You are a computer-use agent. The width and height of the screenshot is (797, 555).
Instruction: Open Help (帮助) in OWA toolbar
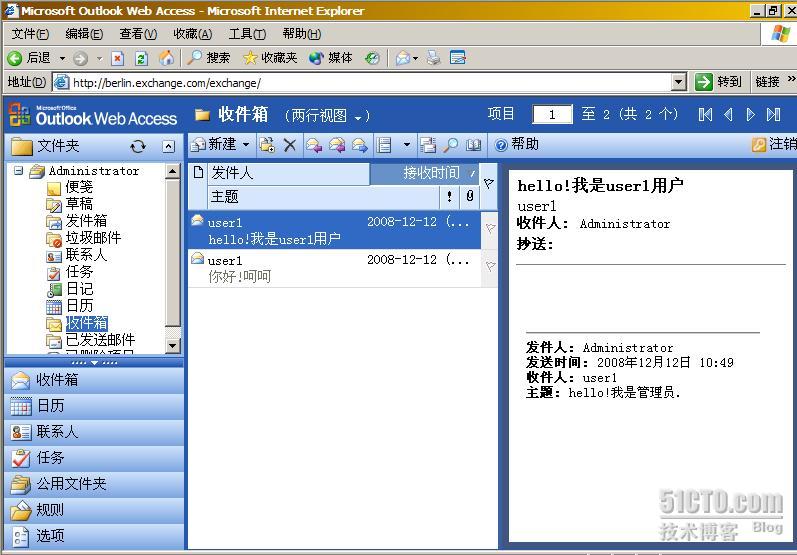[516, 145]
